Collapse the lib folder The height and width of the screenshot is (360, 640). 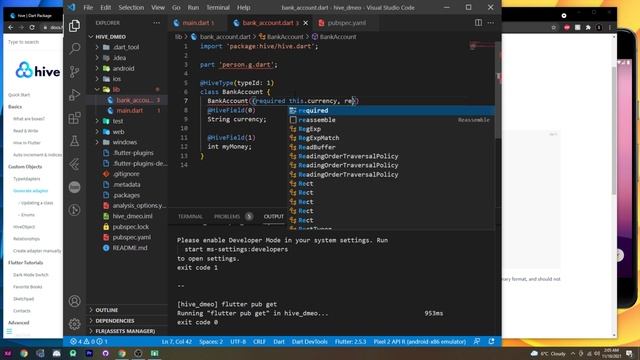coord(97,89)
